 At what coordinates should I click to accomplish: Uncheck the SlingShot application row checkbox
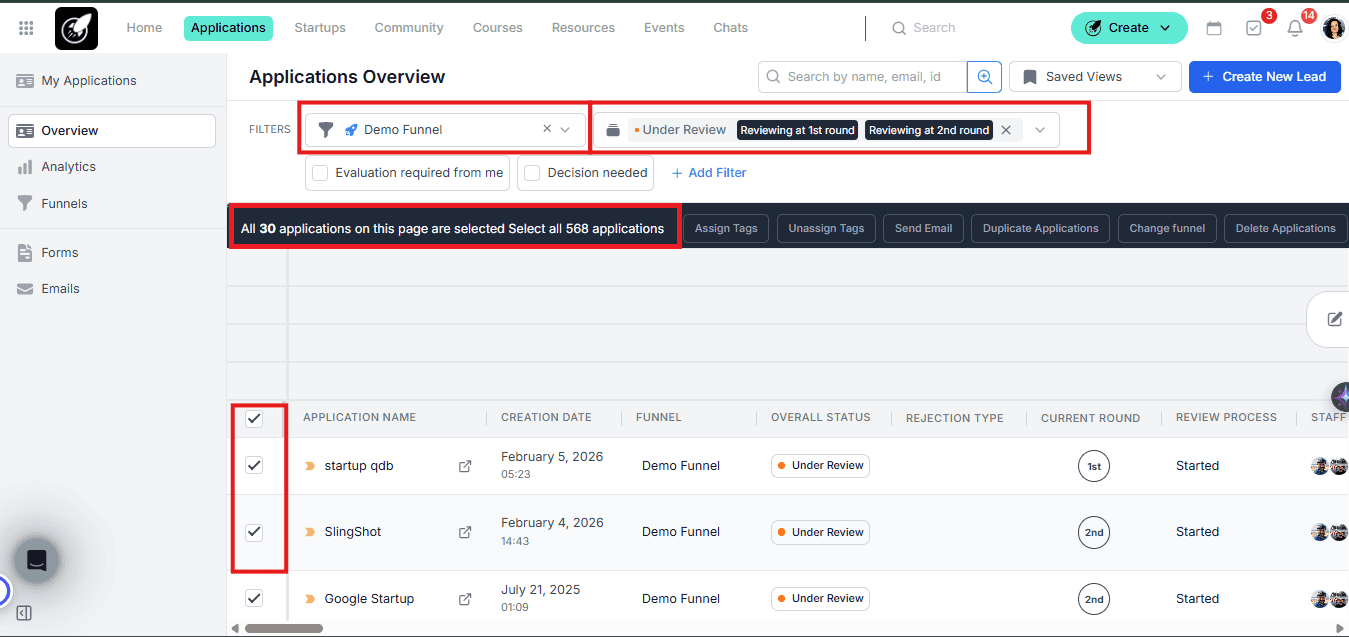click(254, 532)
